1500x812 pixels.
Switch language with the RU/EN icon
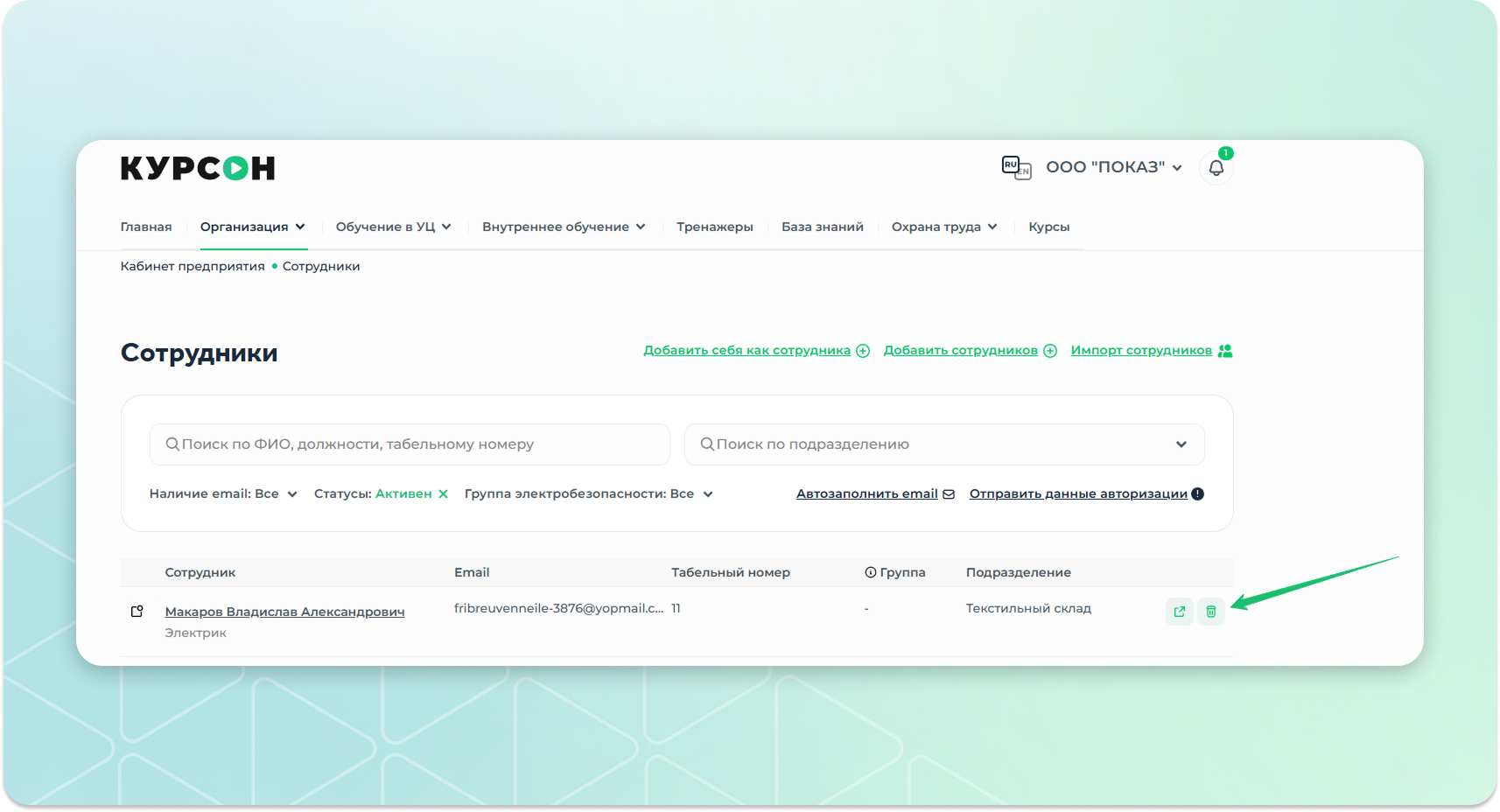coord(1016,167)
